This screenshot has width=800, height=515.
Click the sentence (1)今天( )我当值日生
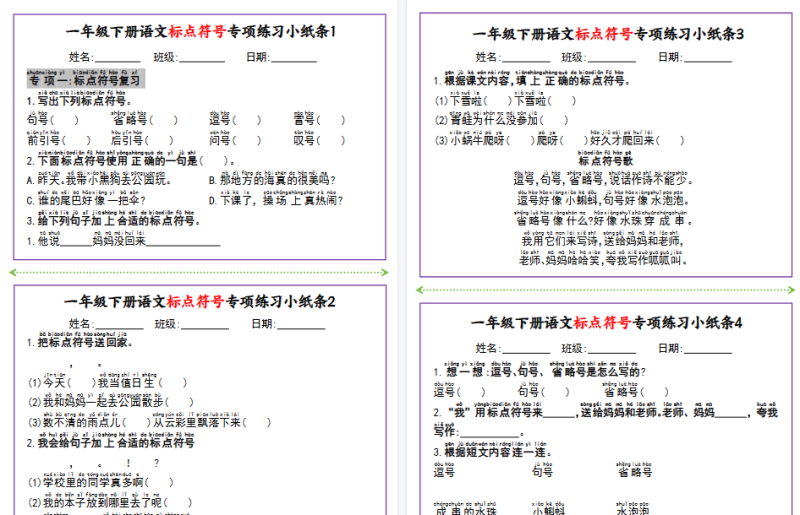pos(108,382)
